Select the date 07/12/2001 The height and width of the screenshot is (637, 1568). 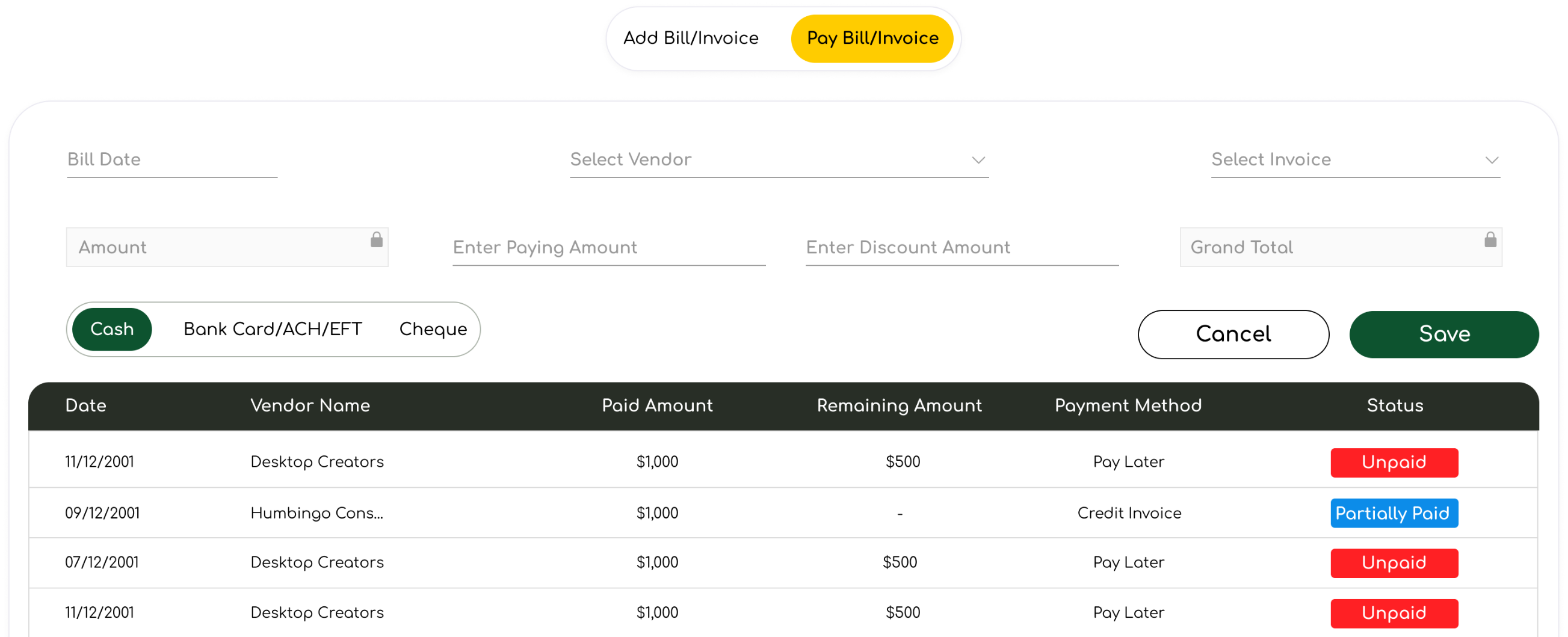[x=102, y=563]
